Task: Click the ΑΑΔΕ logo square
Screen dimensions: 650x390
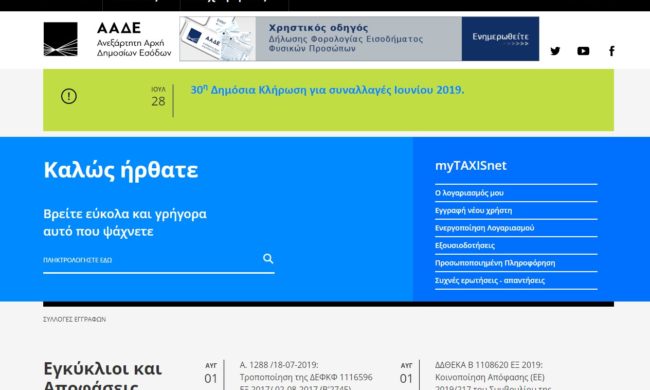Action: point(61,39)
